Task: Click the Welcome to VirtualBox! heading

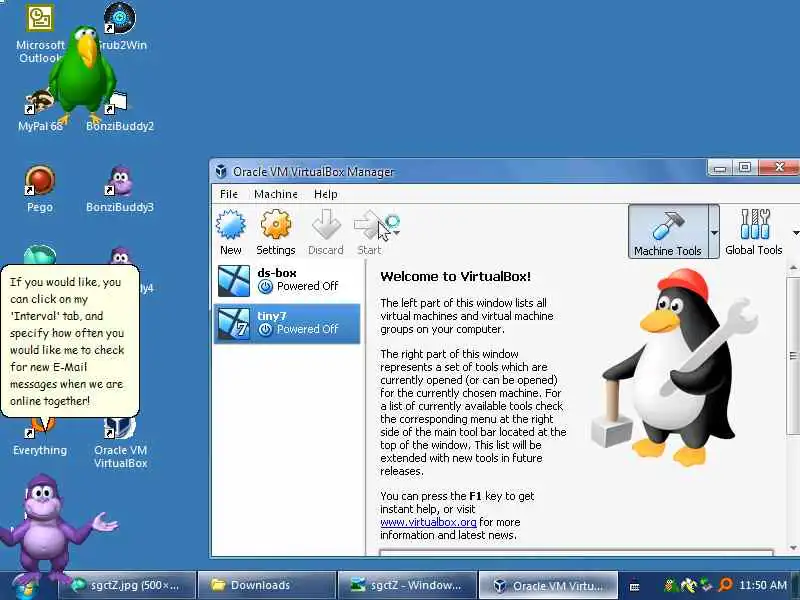Action: (456, 277)
